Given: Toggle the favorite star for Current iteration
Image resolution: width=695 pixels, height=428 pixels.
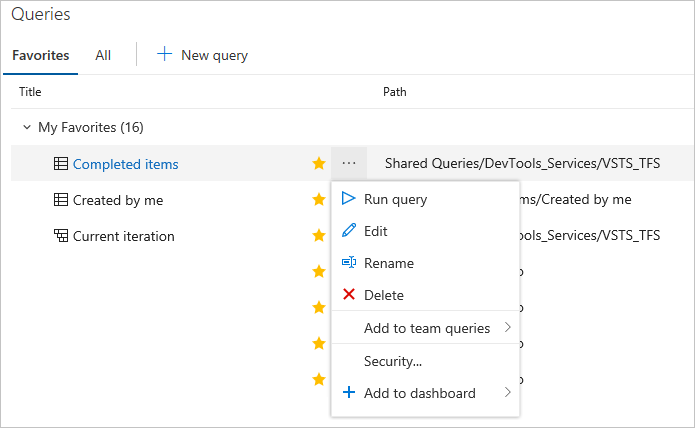Looking at the screenshot, I should (319, 235).
